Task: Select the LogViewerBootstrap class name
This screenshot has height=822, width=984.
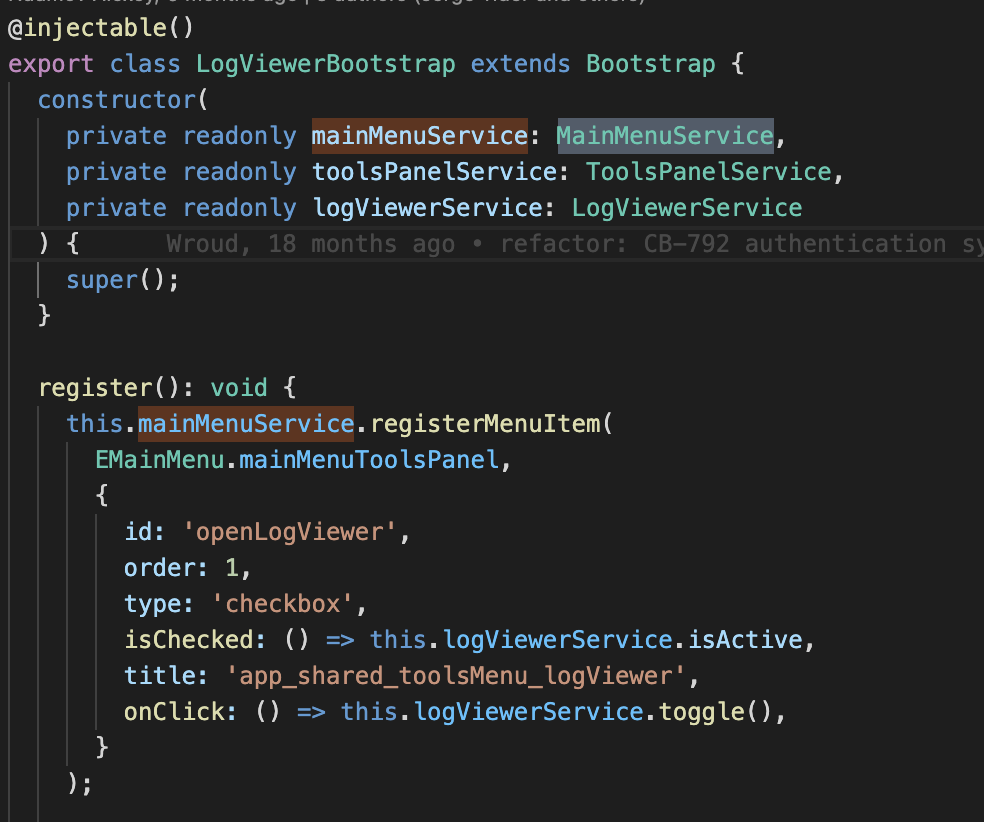Action: click(x=326, y=63)
